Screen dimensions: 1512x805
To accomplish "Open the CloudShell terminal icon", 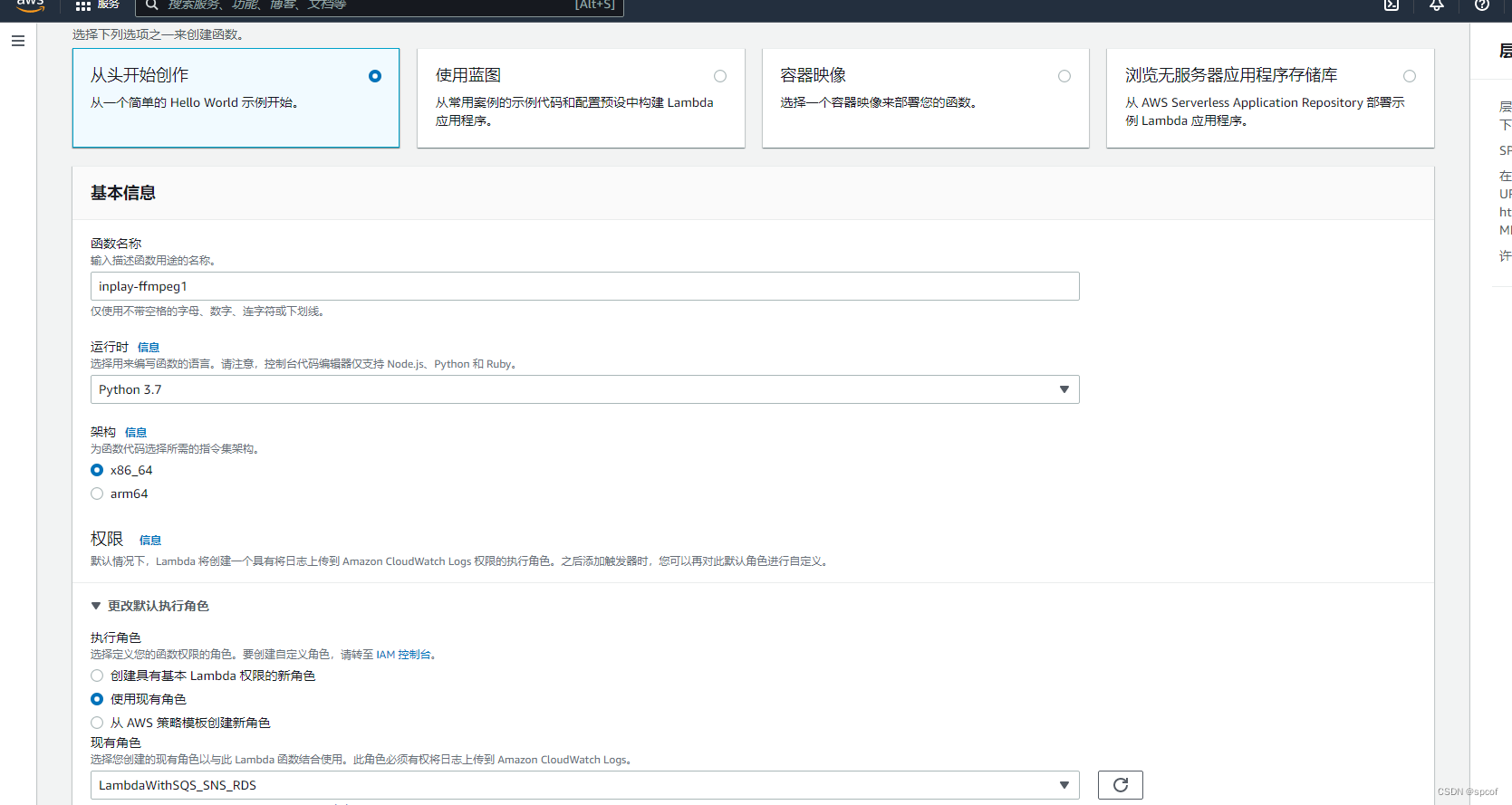I will [x=1392, y=5].
